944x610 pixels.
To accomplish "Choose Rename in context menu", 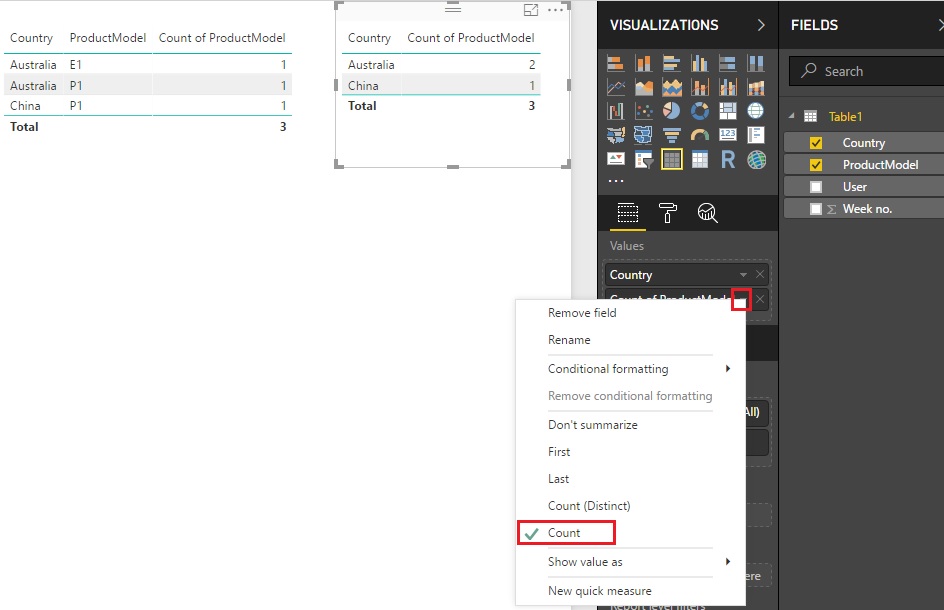I will click(x=630, y=340).
